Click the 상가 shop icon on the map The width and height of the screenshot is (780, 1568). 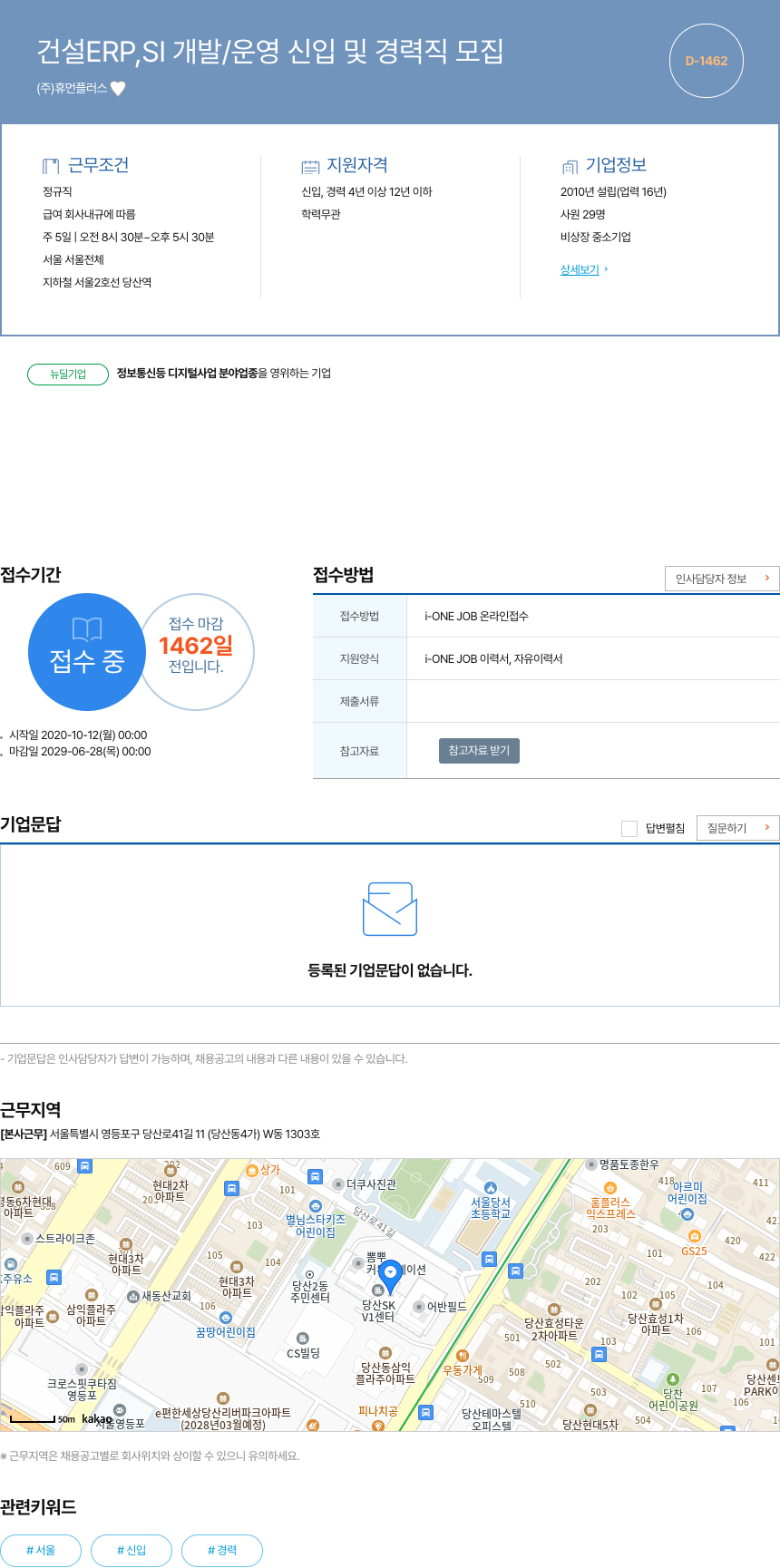(x=252, y=1170)
